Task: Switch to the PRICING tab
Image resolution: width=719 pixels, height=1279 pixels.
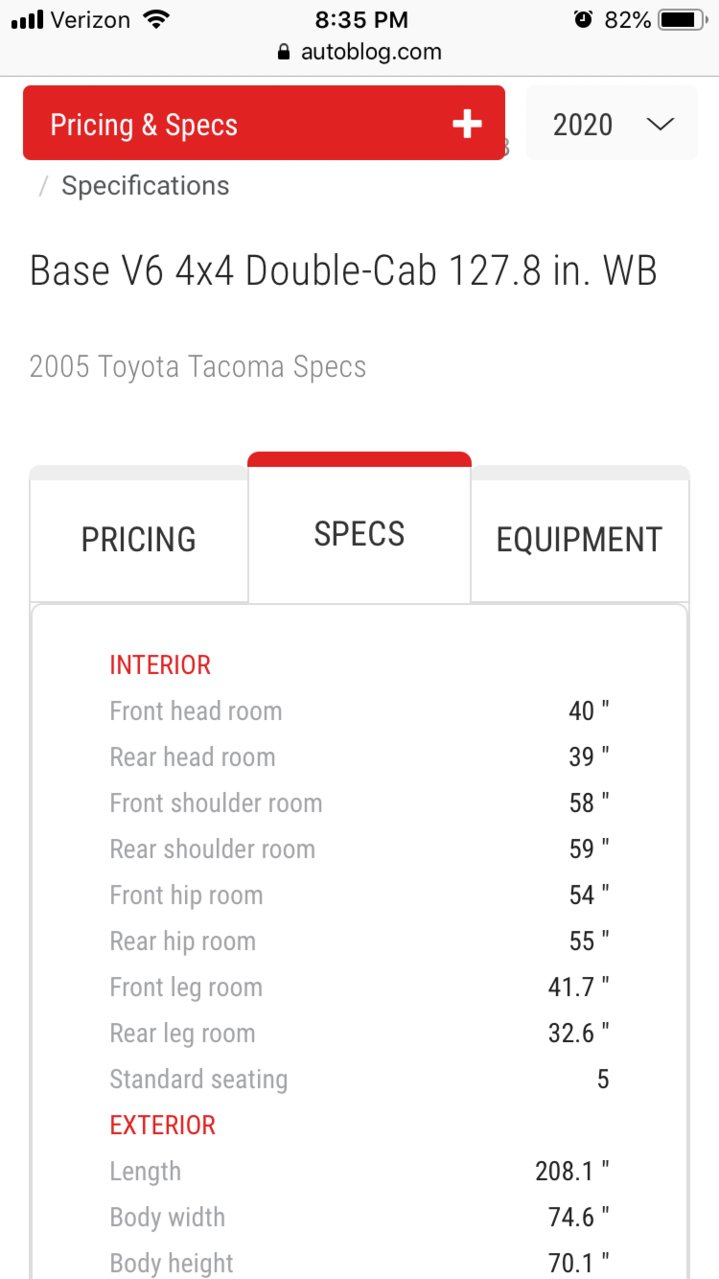Action: [139, 540]
